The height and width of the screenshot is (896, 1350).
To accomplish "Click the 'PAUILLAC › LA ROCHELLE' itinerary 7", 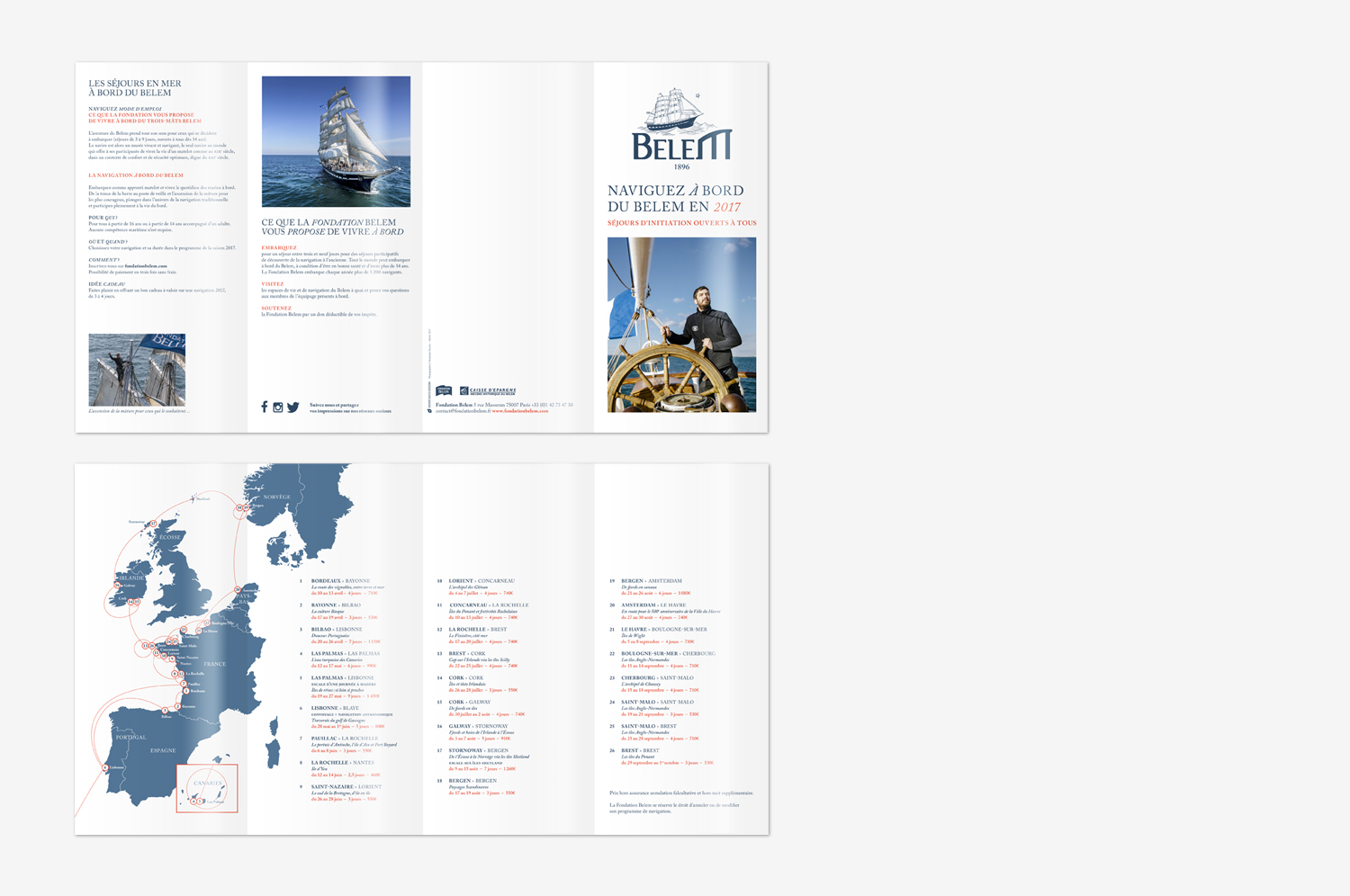I will (x=345, y=739).
